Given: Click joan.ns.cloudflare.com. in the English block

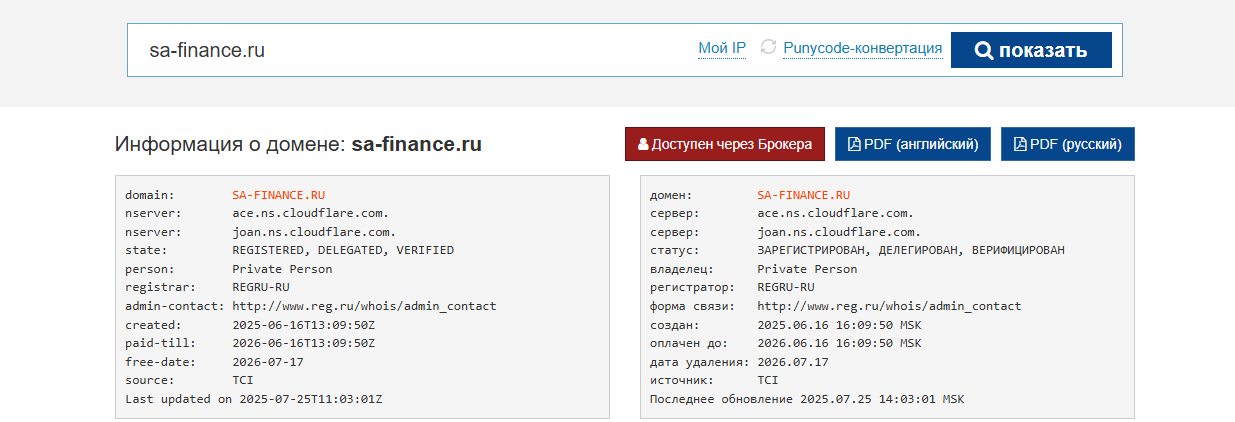Looking at the screenshot, I should pos(314,232).
